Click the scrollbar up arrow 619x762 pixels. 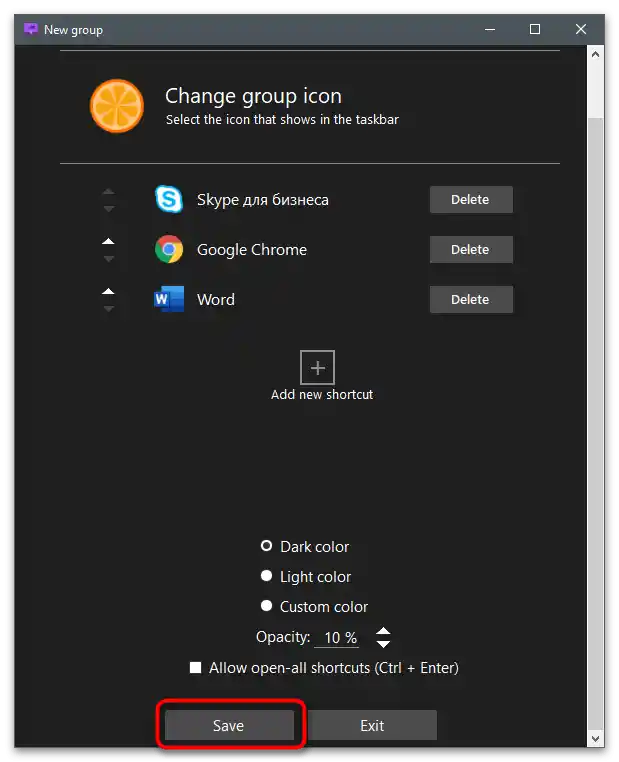(595, 54)
